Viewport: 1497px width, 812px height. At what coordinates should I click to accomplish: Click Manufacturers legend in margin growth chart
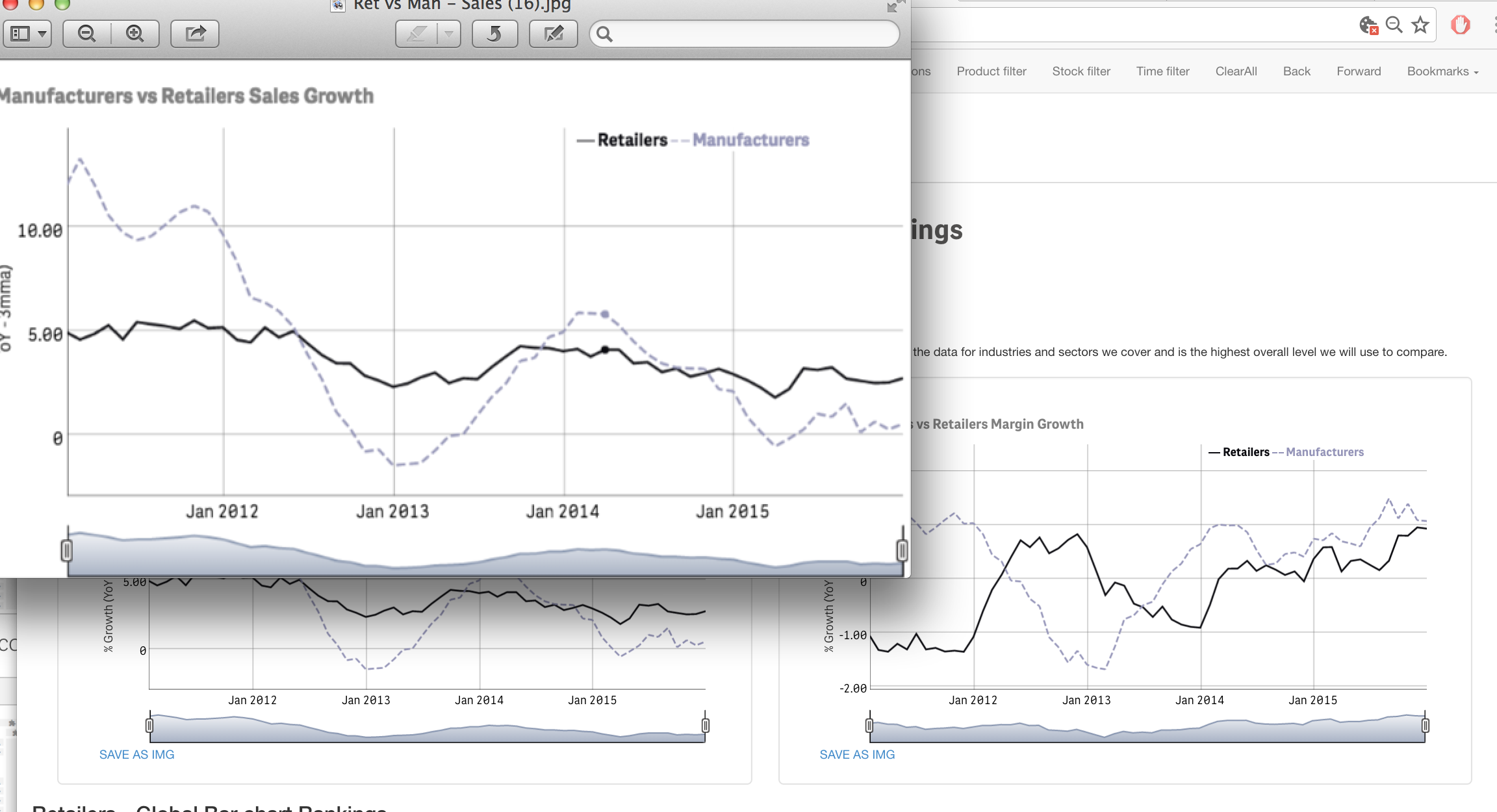point(1318,451)
